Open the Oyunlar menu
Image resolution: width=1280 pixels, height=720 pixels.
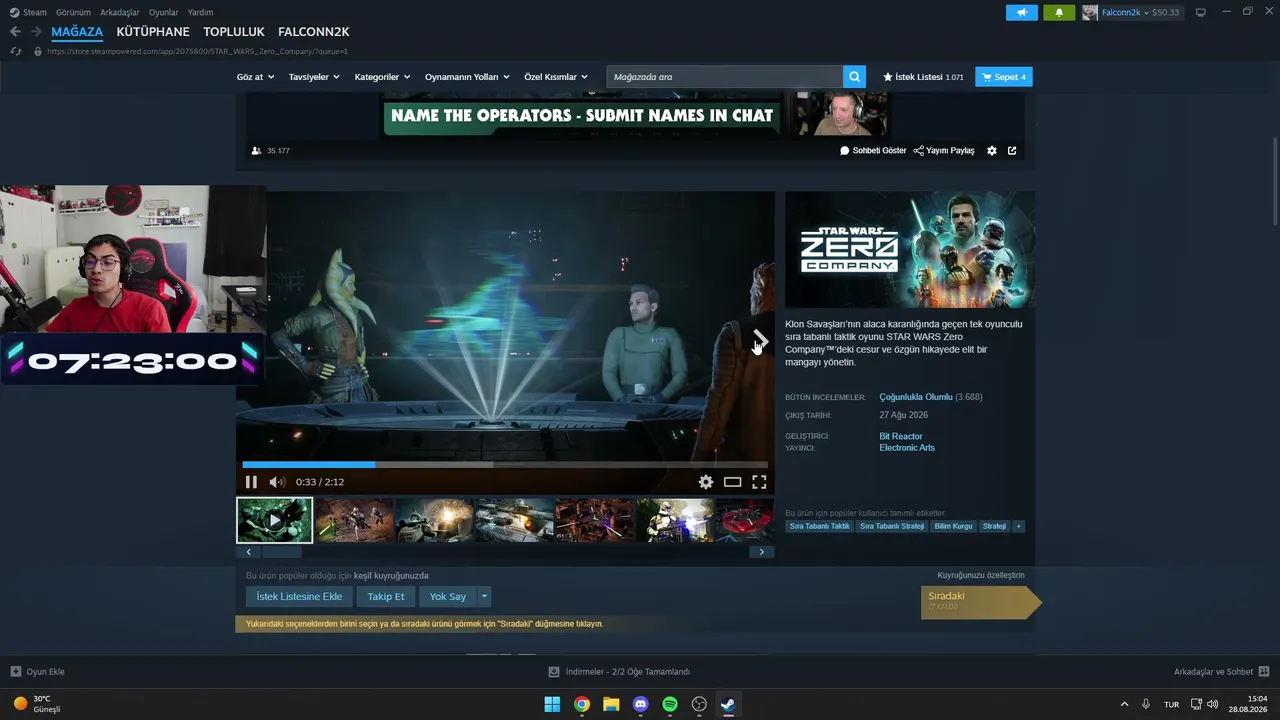coord(163,12)
